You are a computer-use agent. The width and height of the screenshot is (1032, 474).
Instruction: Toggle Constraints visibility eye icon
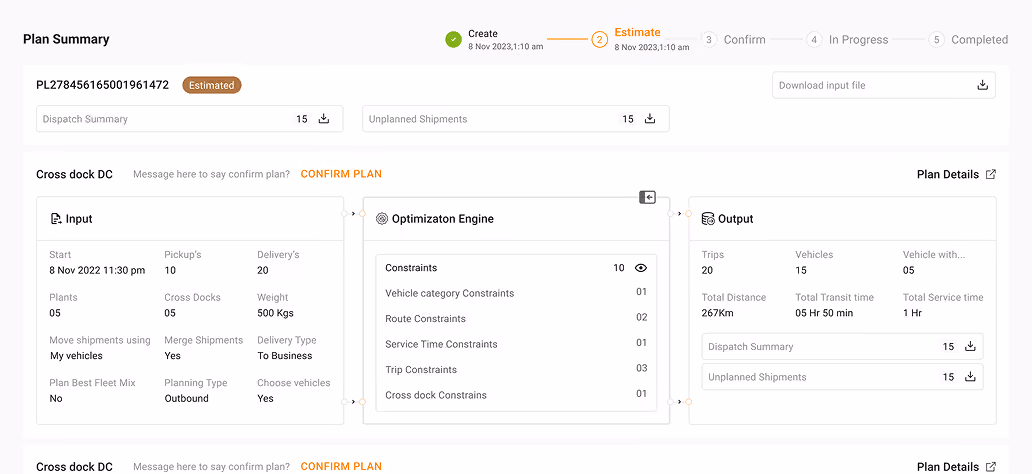point(641,268)
